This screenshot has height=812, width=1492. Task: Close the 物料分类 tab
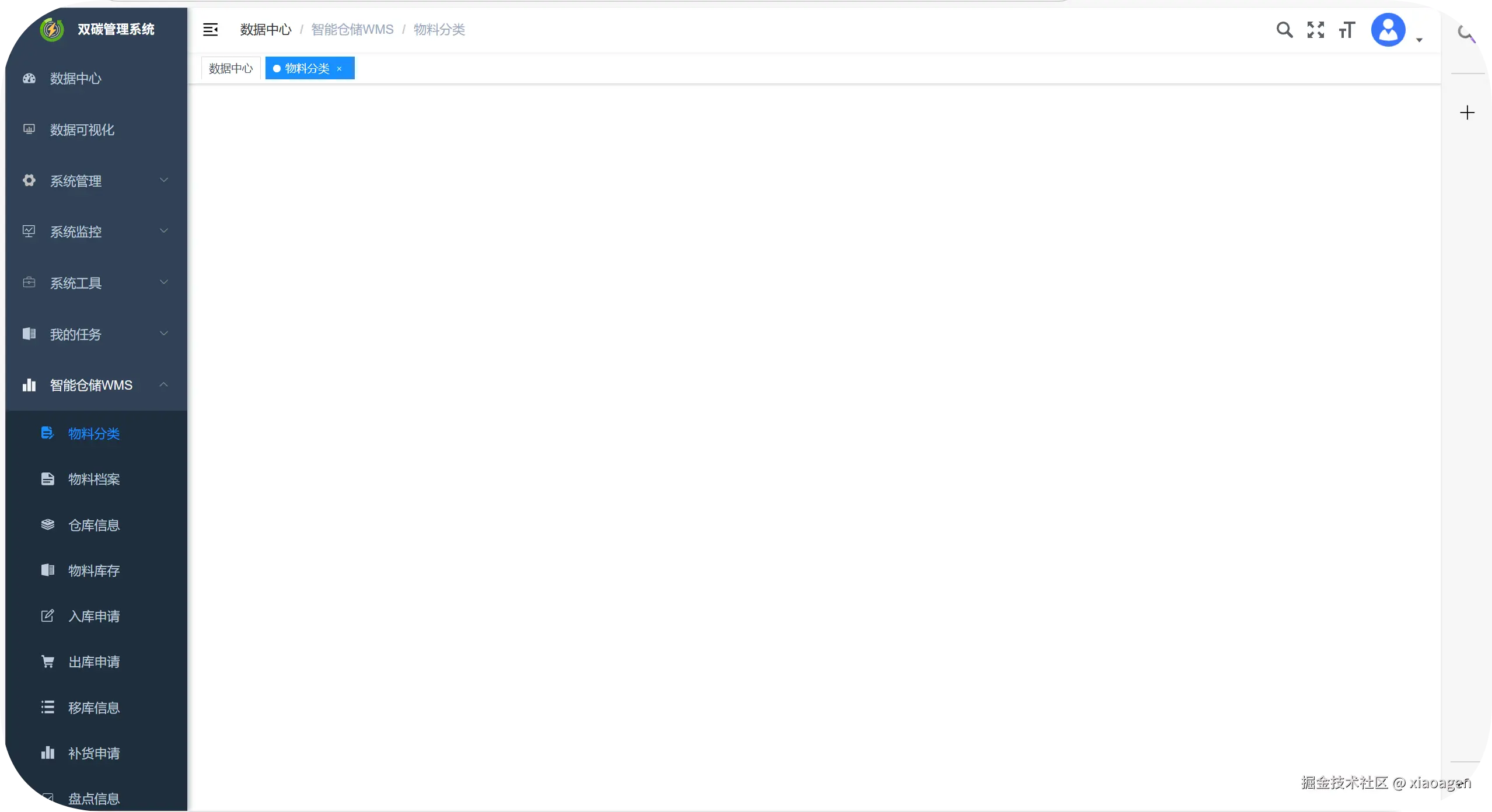(x=339, y=69)
